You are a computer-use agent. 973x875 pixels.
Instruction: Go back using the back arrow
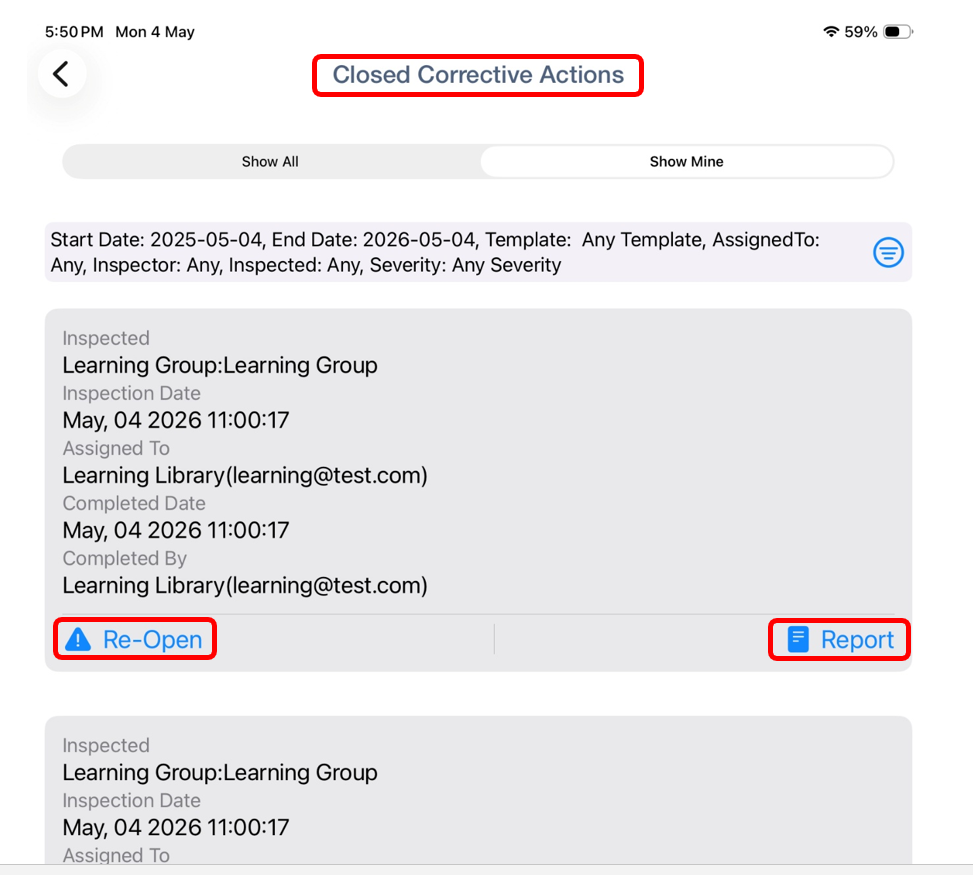tap(61, 74)
